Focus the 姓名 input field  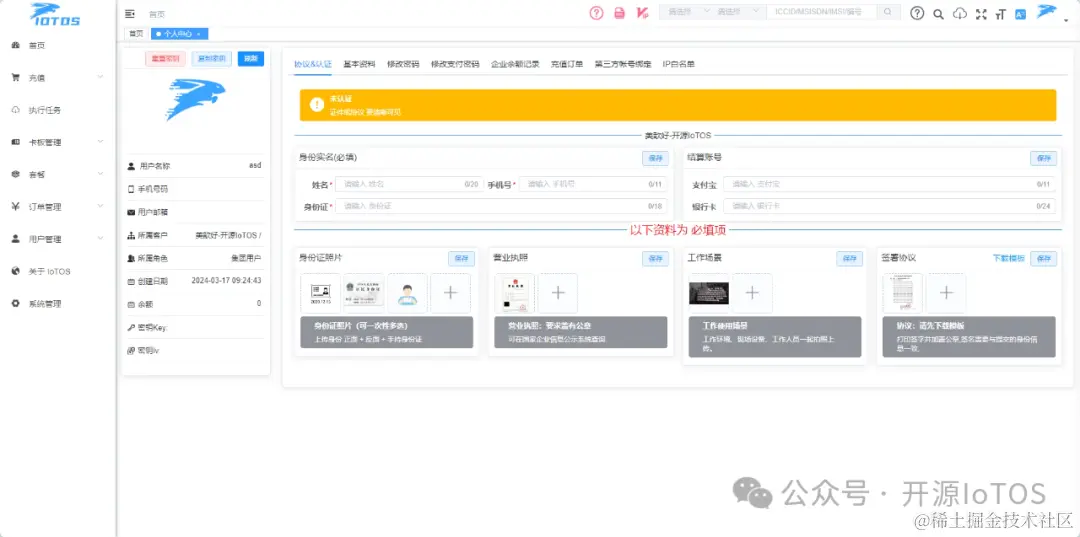click(409, 185)
